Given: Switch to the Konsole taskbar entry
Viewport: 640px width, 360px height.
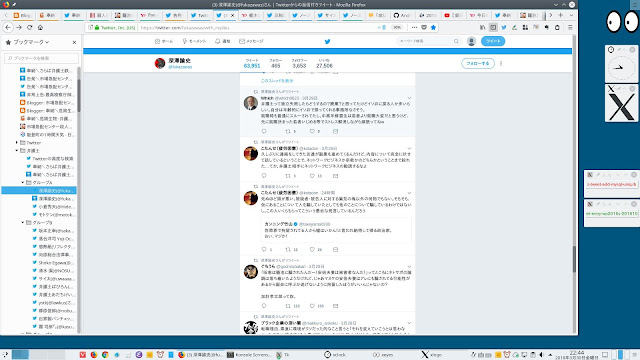Looking at the screenshot, I should tap(249, 355).
